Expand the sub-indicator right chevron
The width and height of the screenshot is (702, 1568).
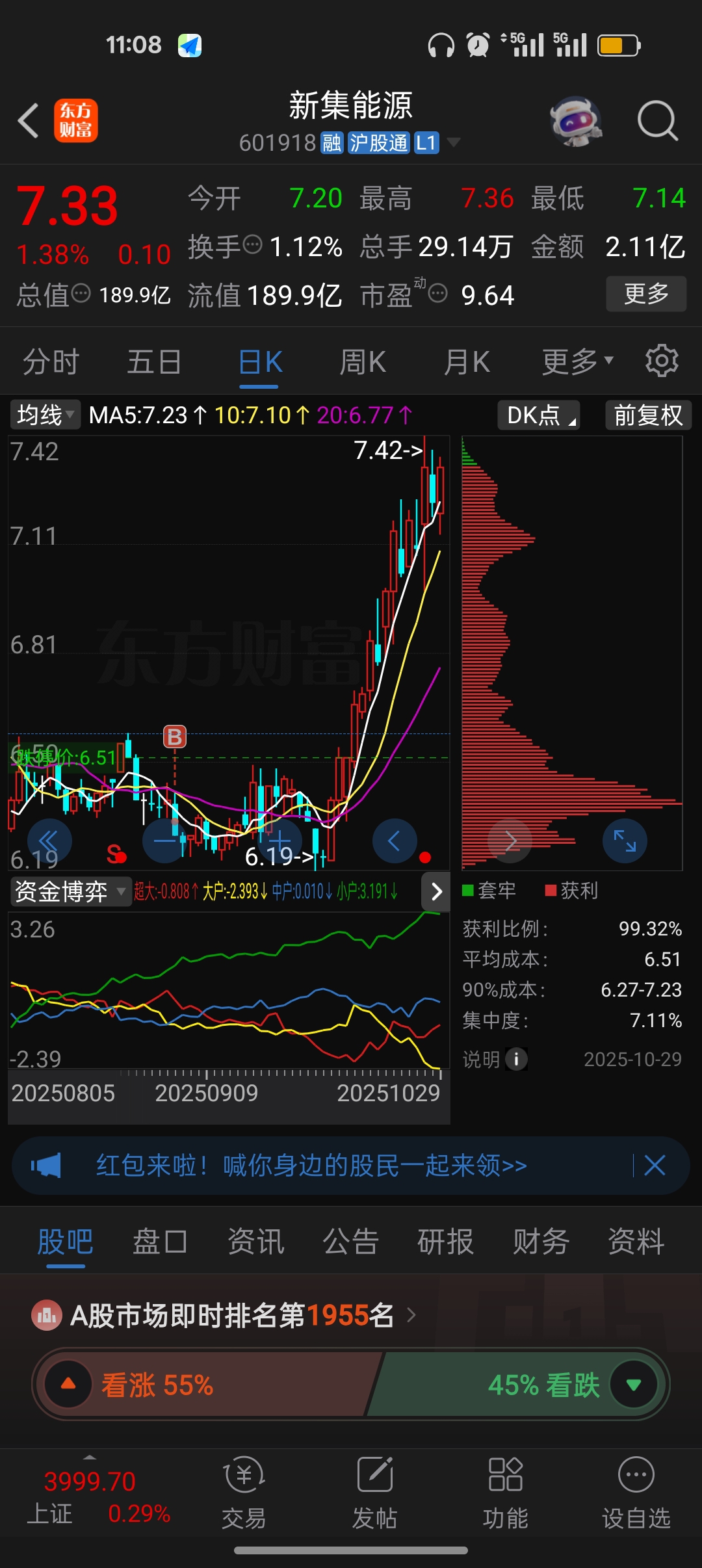point(436,891)
